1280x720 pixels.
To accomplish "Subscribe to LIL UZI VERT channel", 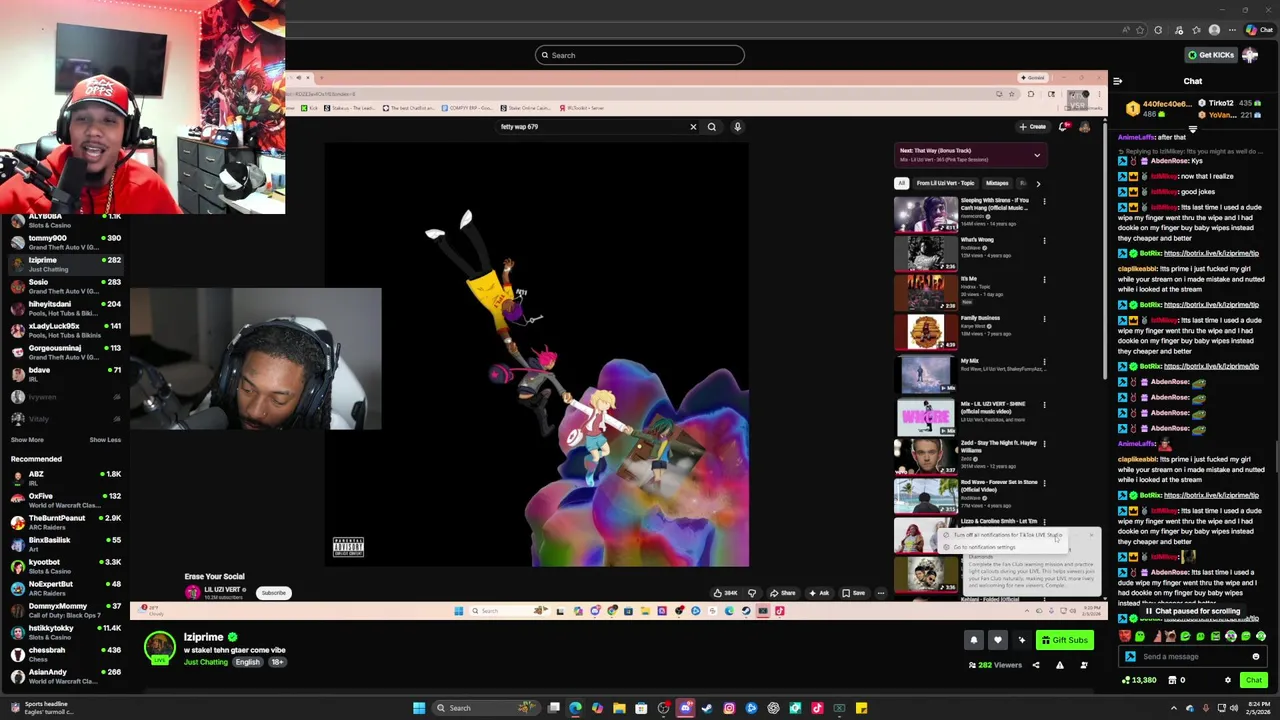I will [273, 593].
